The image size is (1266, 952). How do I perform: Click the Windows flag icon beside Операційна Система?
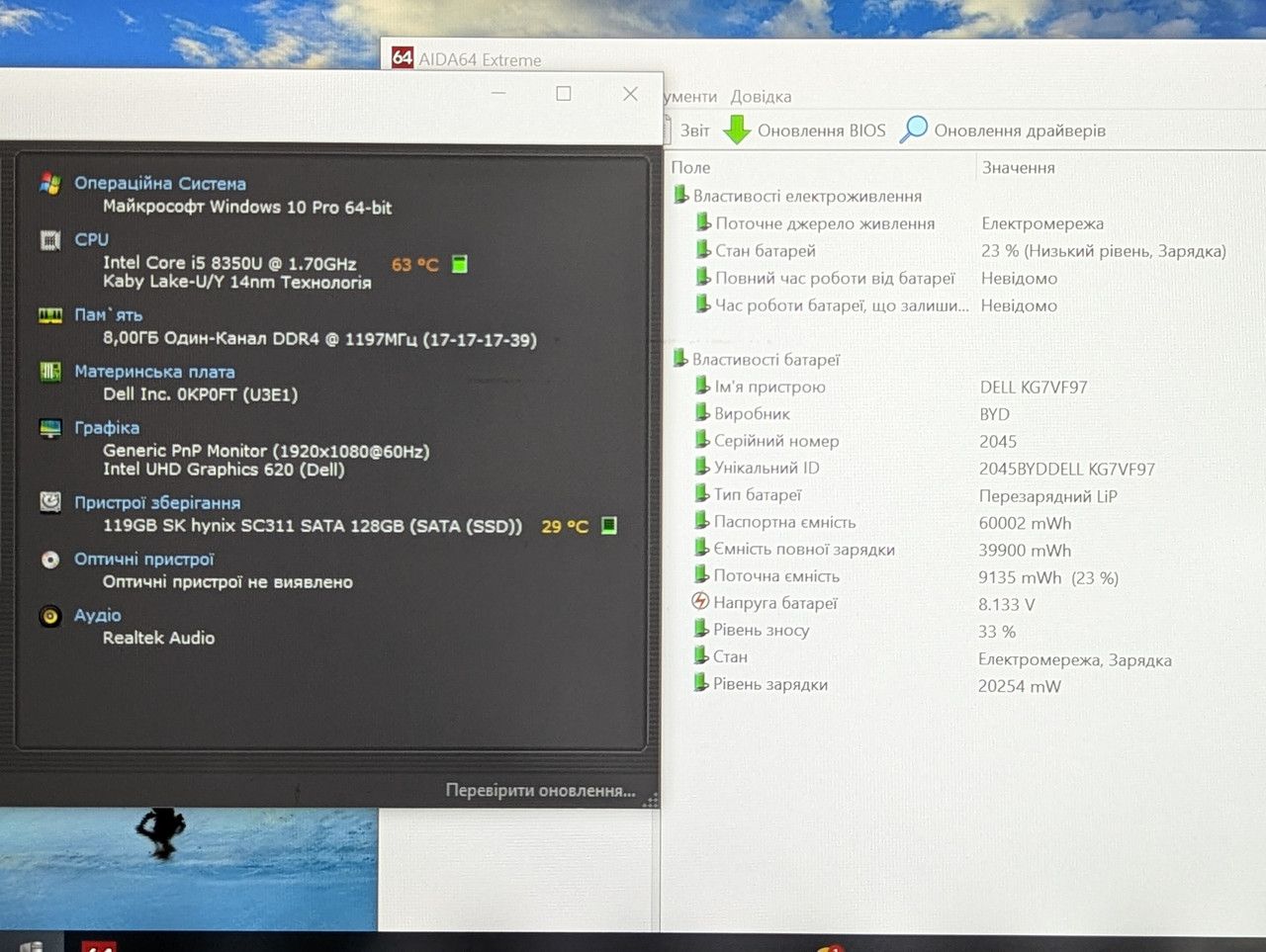[49, 184]
